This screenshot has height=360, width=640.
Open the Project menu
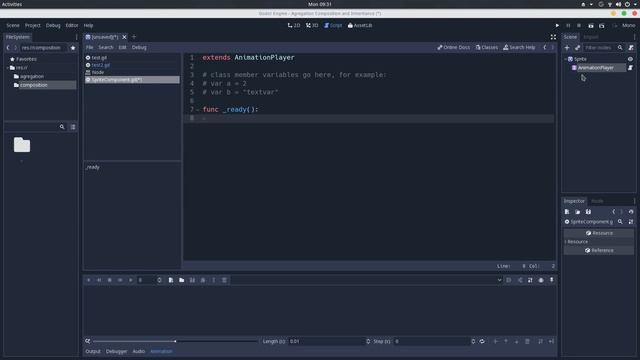[x=33, y=25]
